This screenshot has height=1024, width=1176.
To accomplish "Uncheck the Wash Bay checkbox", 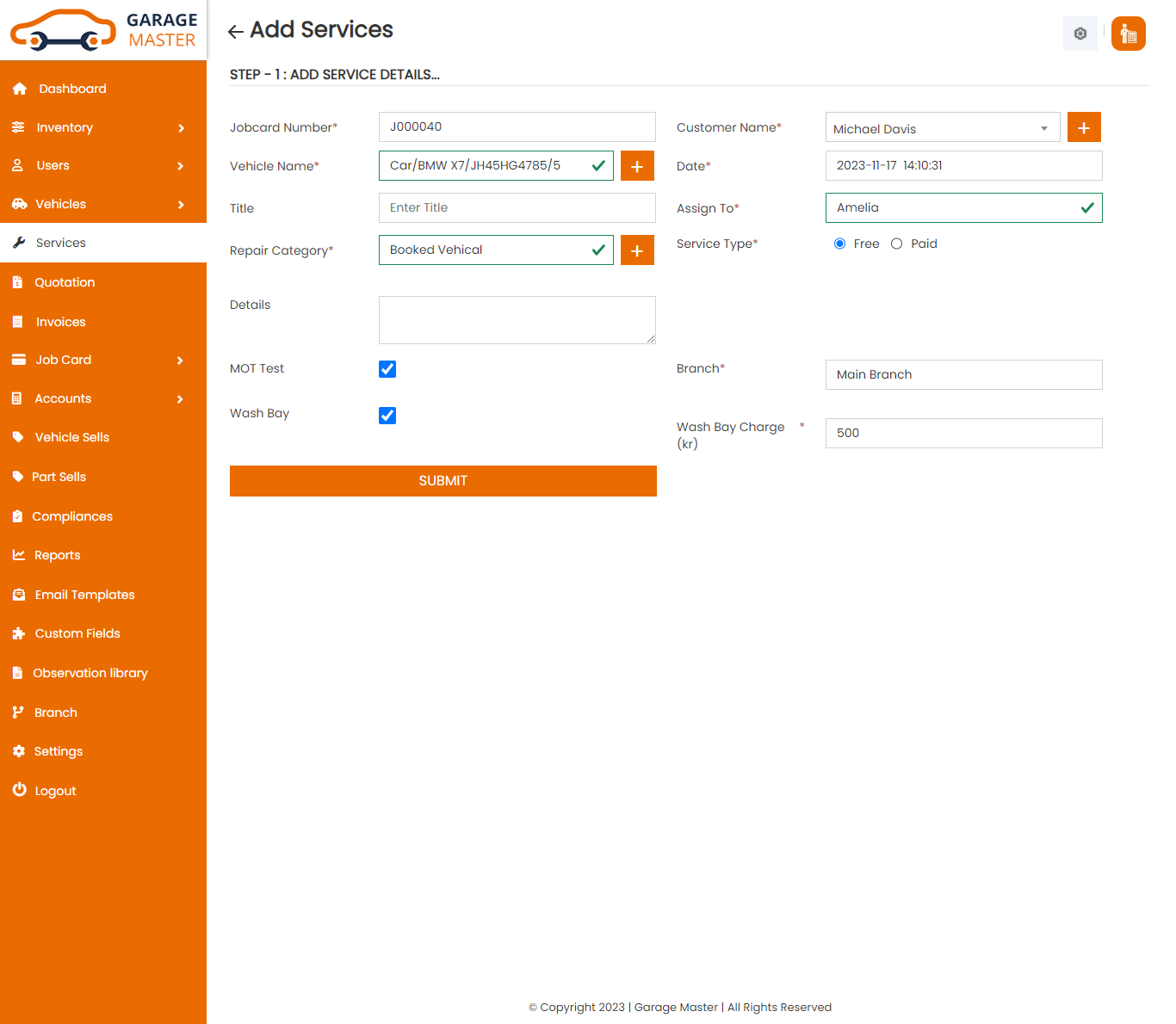I will [387, 416].
